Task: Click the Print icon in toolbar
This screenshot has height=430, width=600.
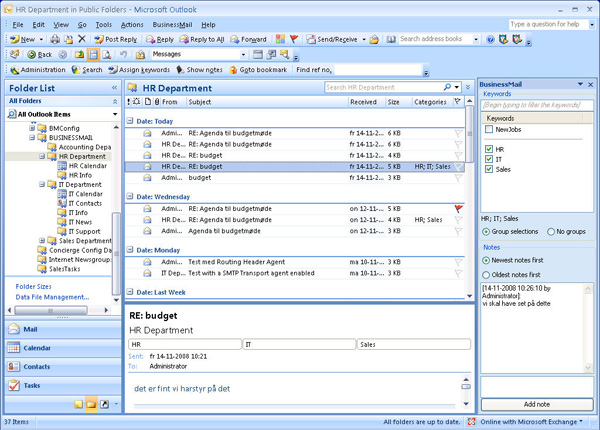Action: point(55,39)
